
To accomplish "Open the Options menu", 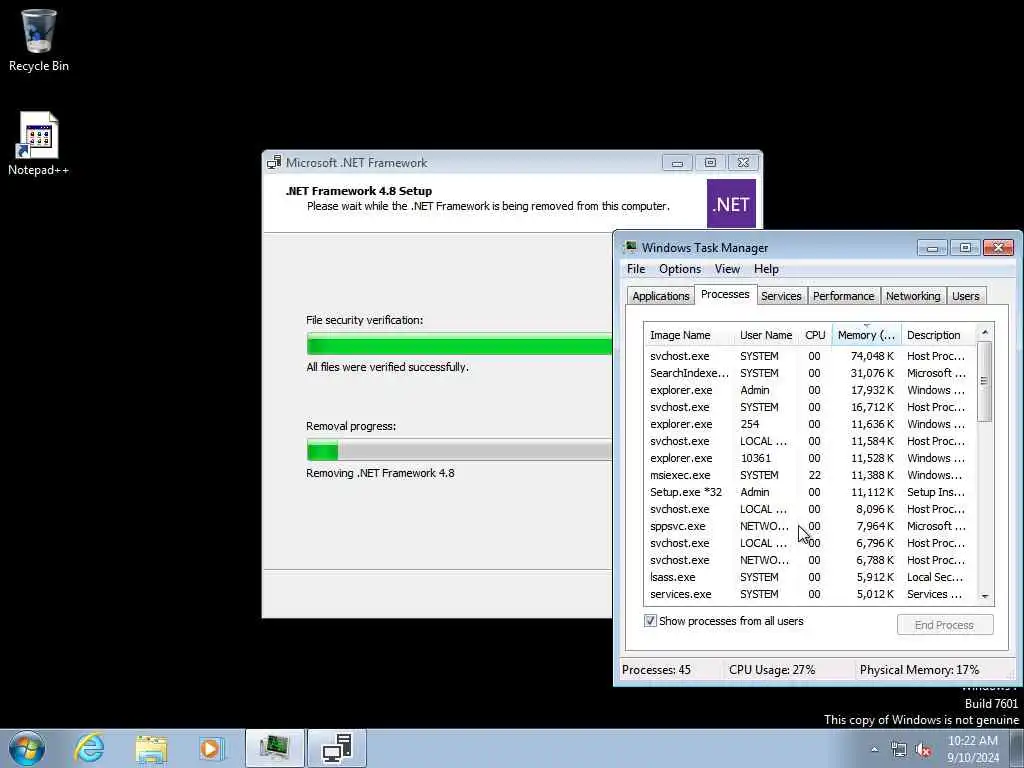I will coord(680,269).
